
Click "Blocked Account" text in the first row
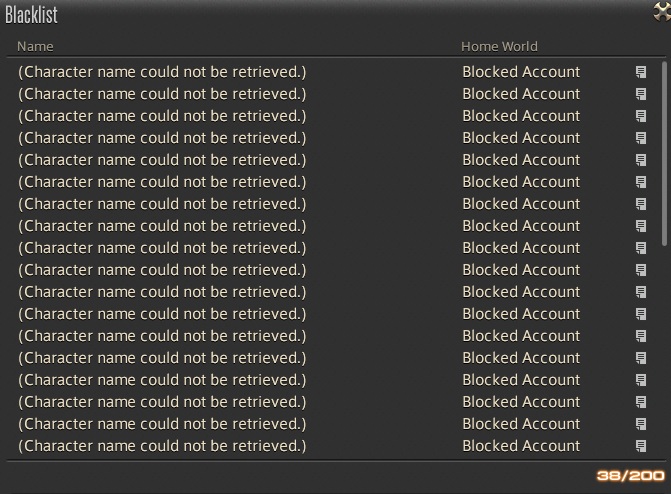coord(521,72)
